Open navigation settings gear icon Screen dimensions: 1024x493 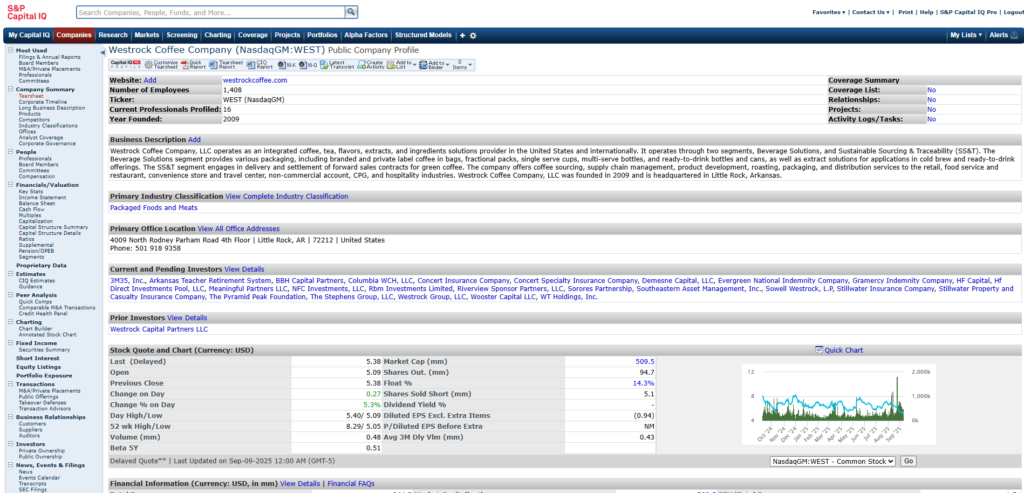pyautogui.click(x=473, y=35)
